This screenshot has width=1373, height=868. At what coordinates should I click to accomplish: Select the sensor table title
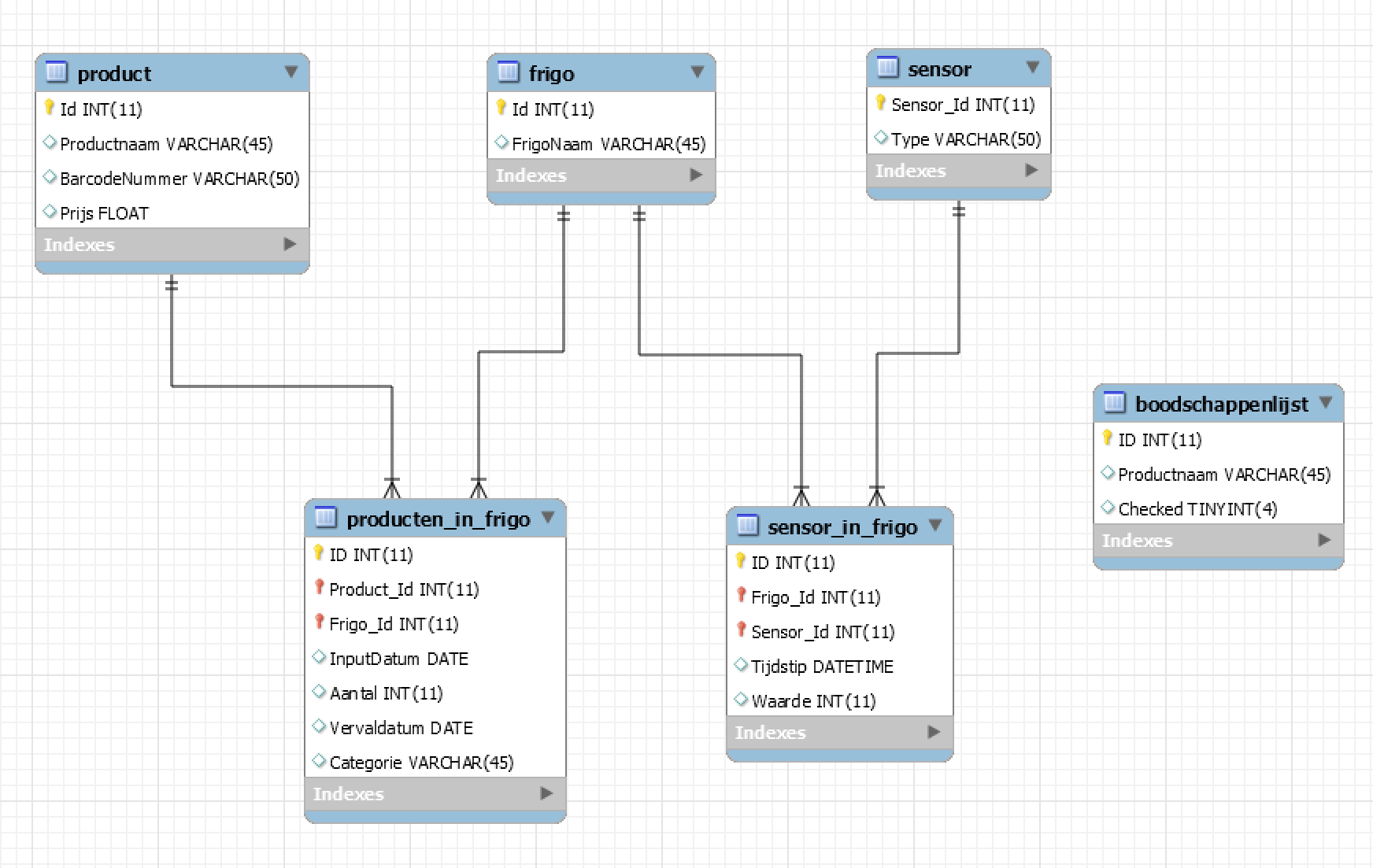coord(939,69)
